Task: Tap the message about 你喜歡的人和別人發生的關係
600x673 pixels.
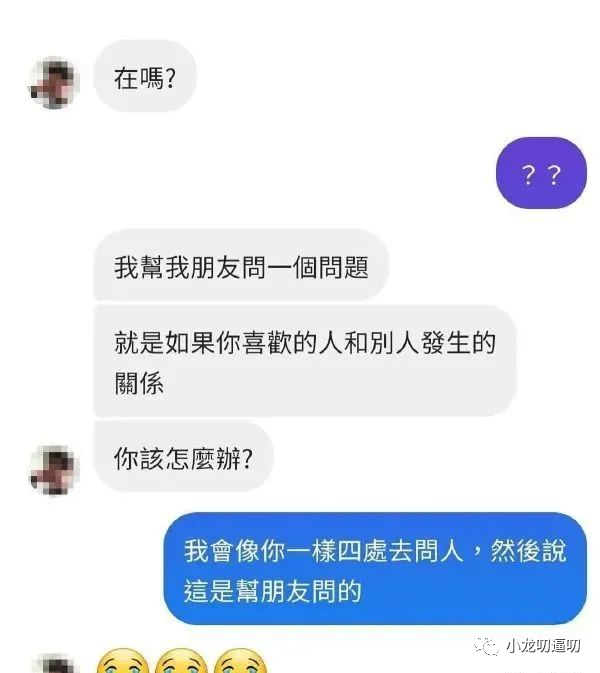Action: pyautogui.click(x=305, y=361)
